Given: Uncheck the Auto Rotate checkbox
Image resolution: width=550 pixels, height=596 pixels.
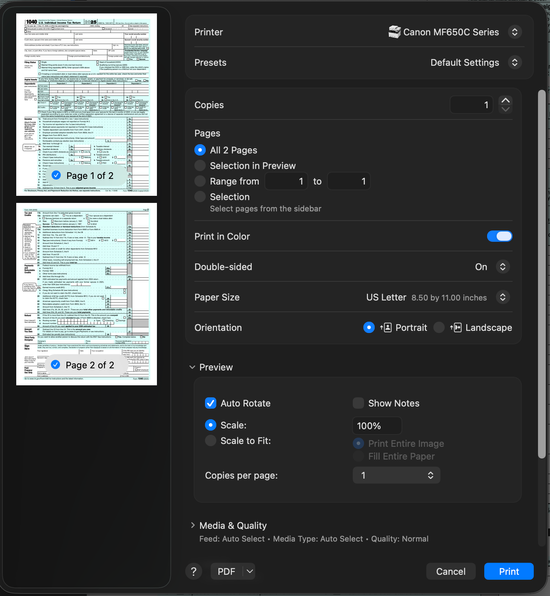Looking at the screenshot, I should 211,403.
